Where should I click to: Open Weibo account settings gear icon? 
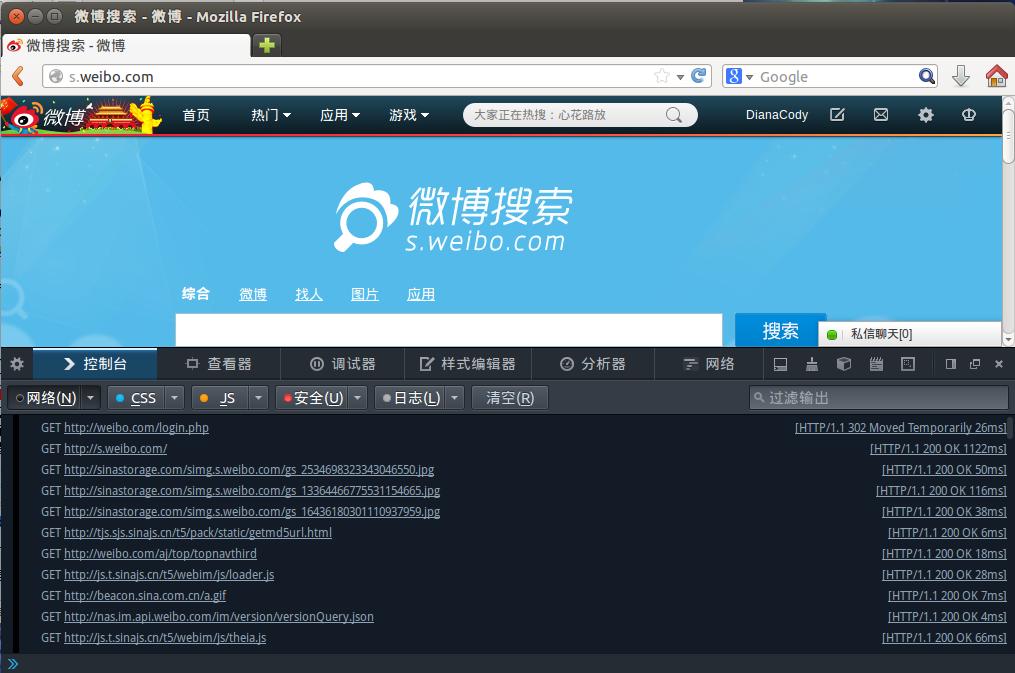pos(925,115)
